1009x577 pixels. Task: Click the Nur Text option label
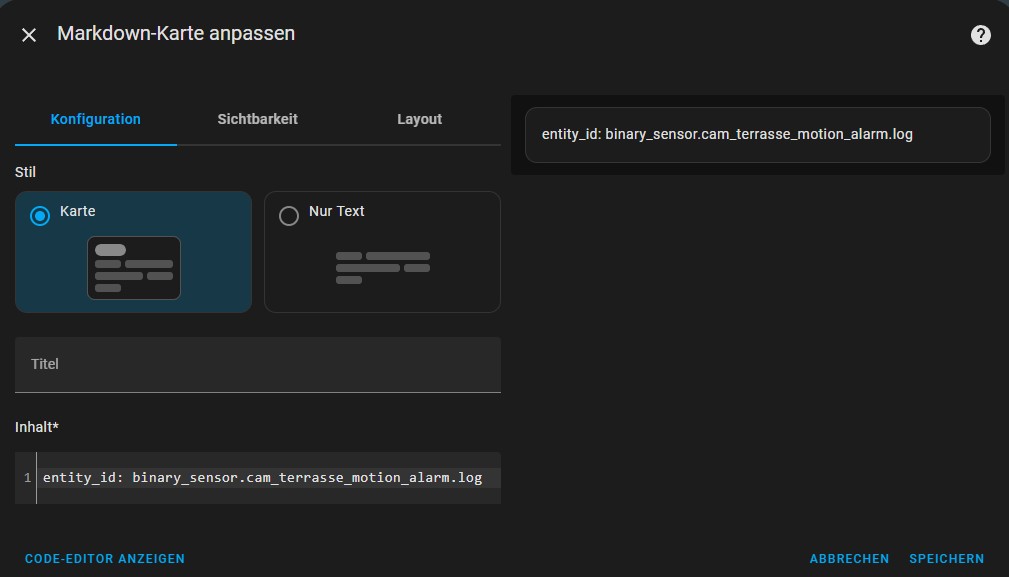click(x=336, y=211)
